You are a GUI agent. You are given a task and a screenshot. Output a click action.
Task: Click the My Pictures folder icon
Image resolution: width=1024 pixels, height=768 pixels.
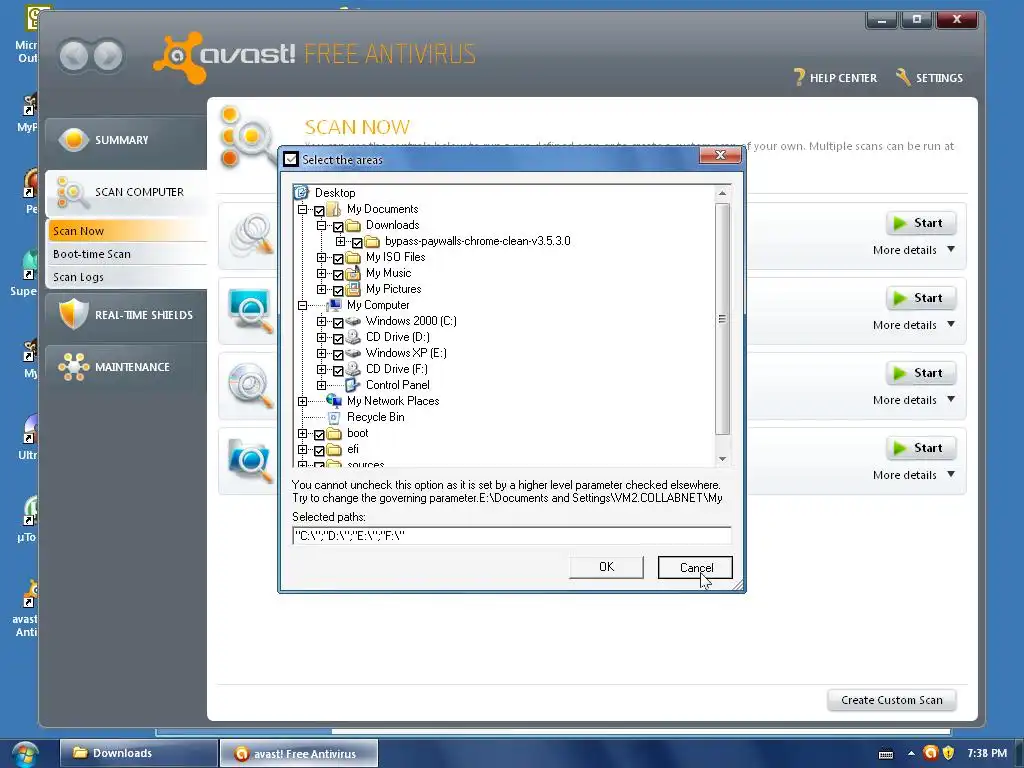(x=353, y=289)
